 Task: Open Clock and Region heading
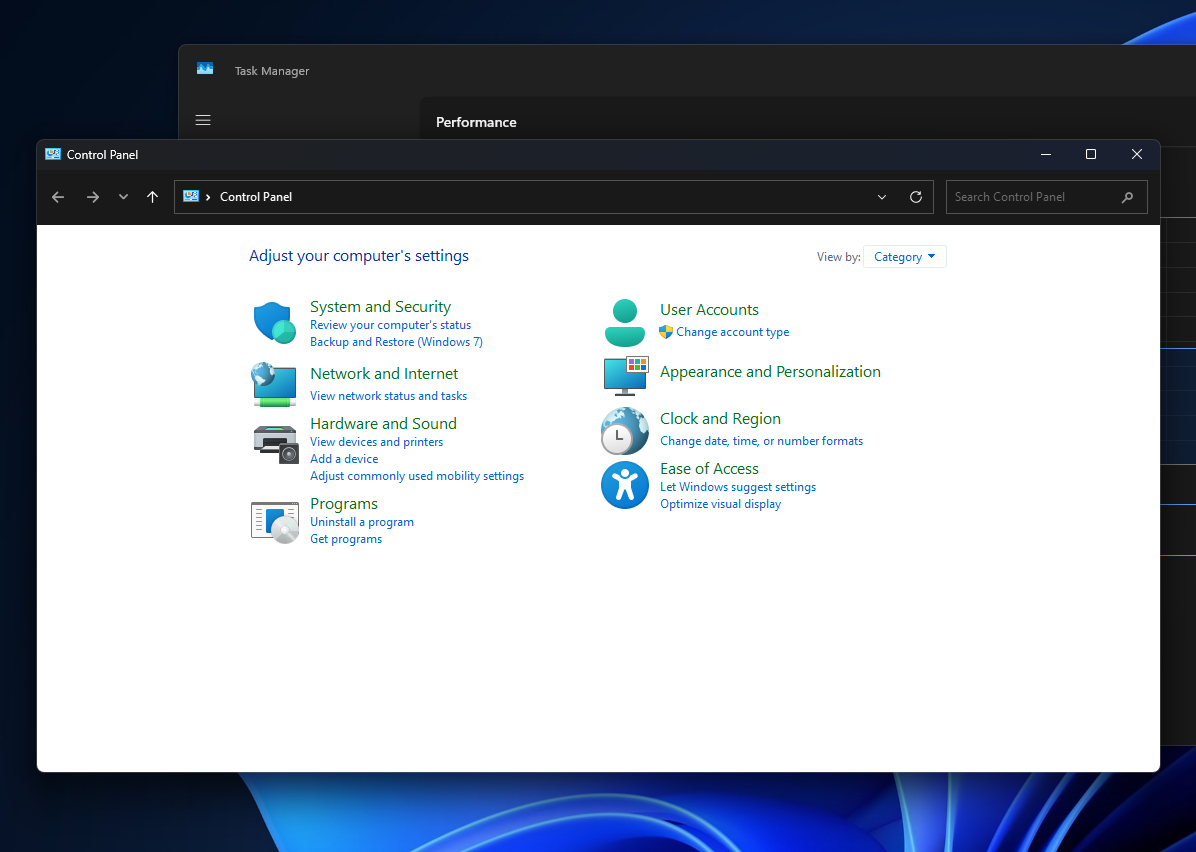(x=721, y=419)
